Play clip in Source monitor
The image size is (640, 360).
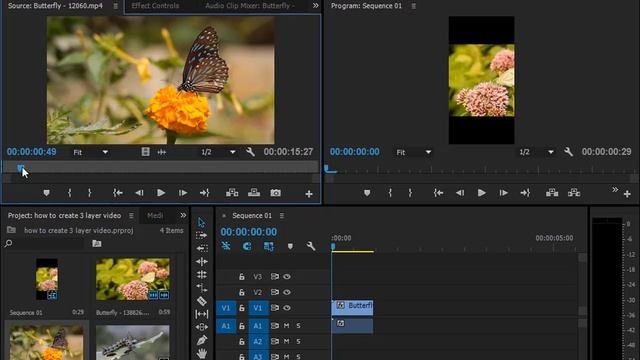(x=161, y=193)
